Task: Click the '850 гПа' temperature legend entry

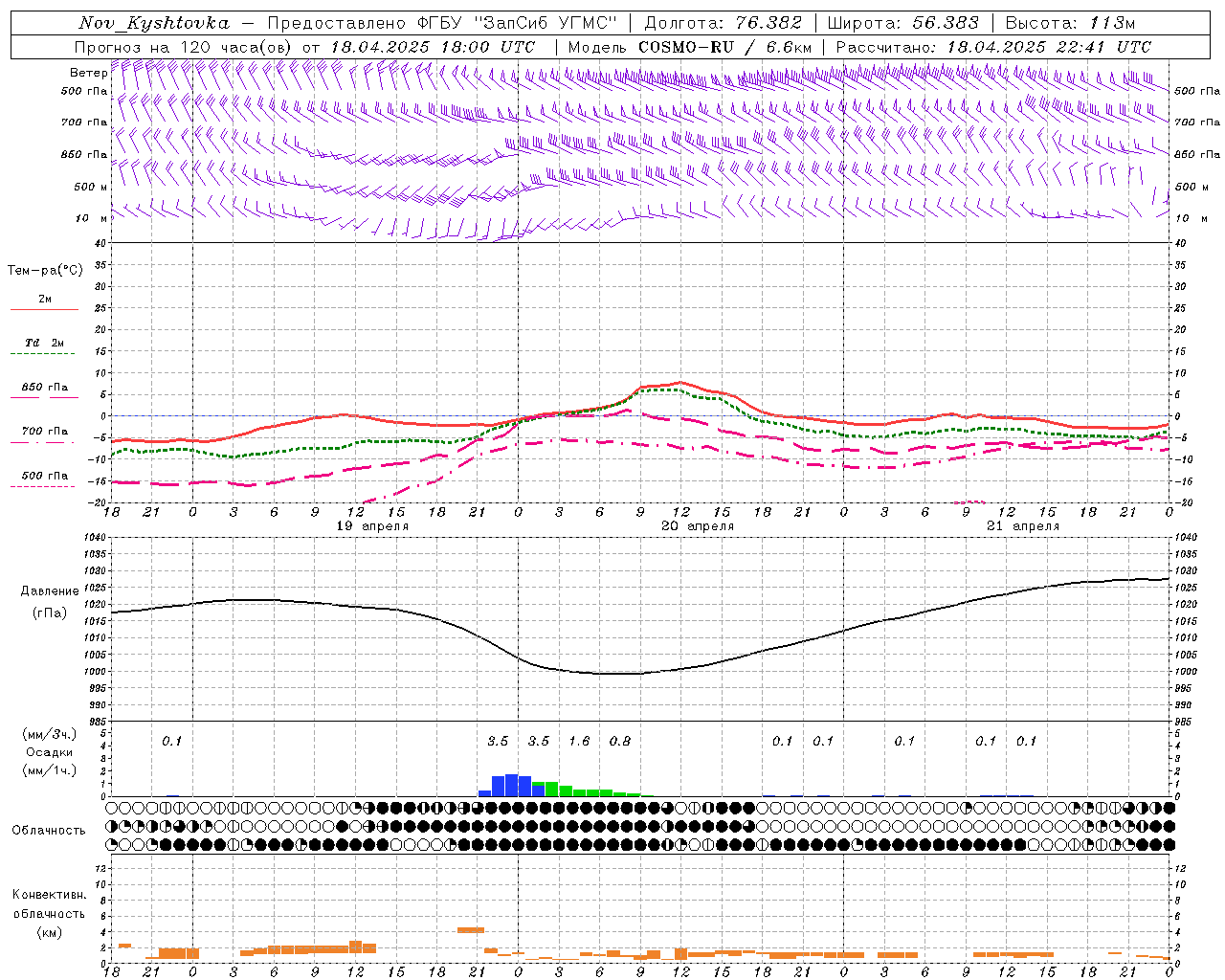Action: 44,388
